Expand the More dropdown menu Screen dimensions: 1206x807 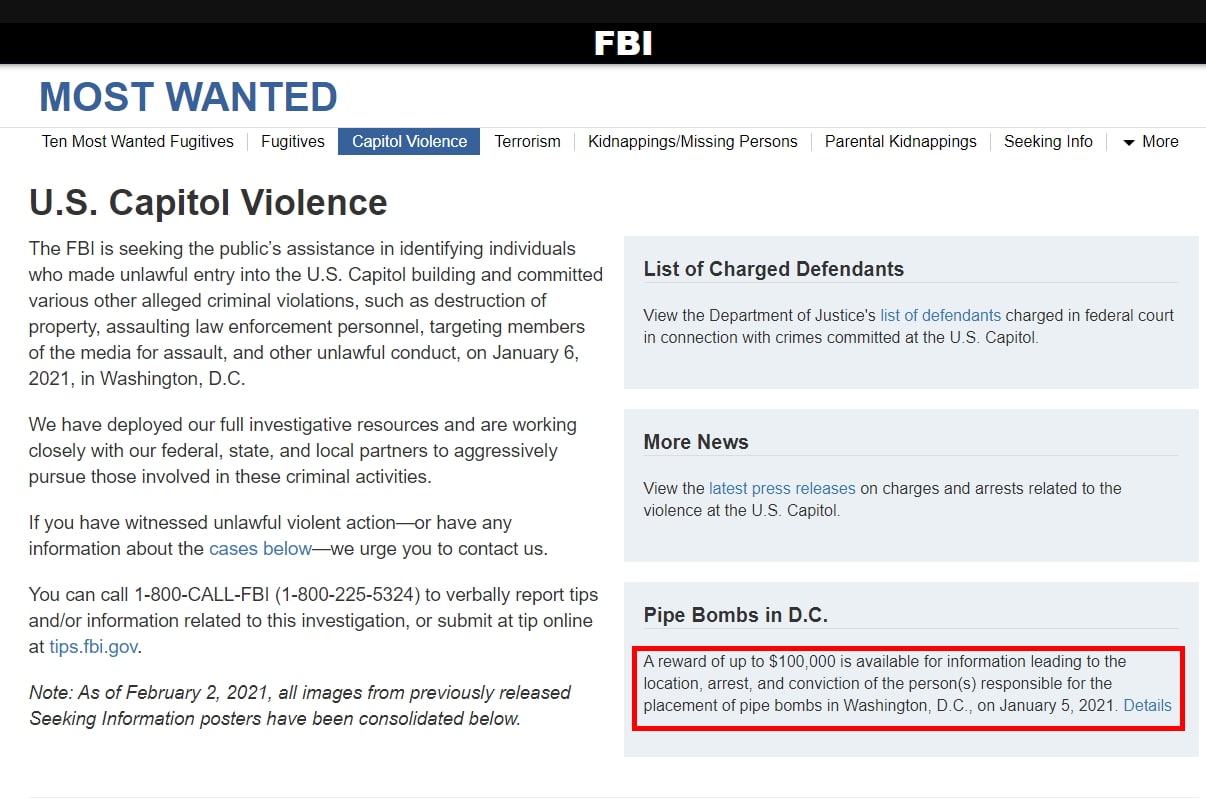point(1150,141)
